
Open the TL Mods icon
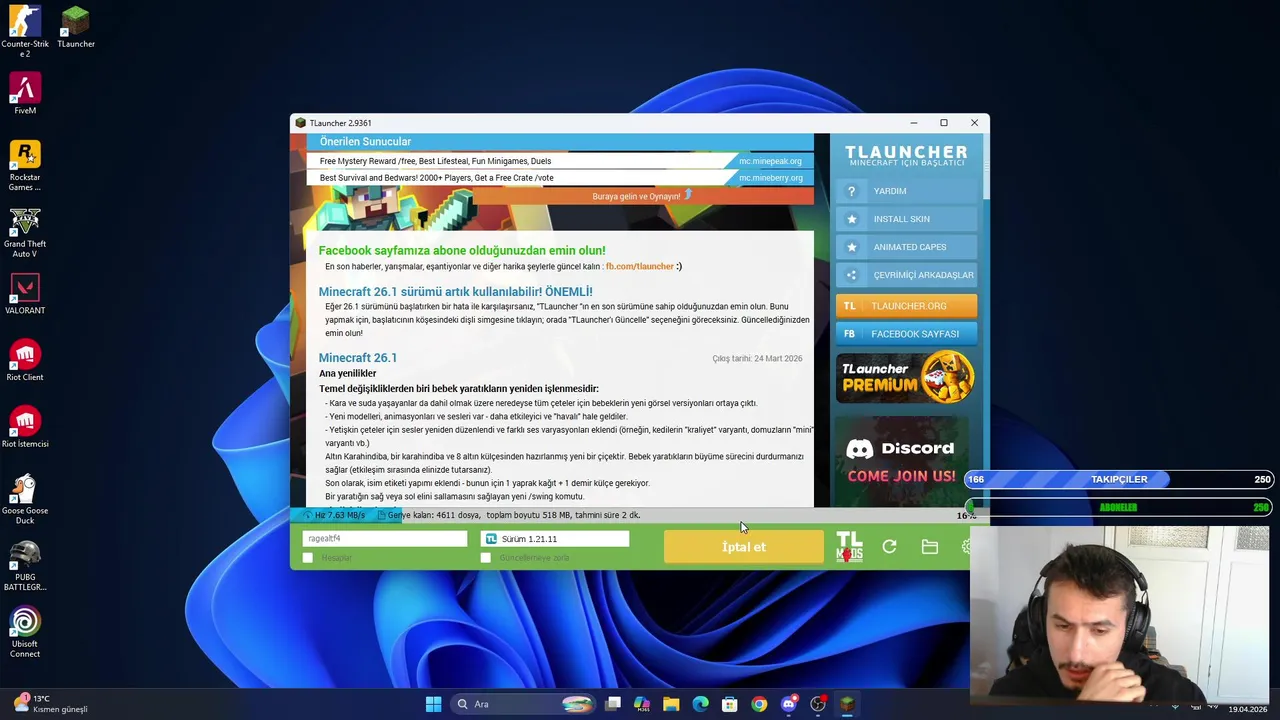849,547
